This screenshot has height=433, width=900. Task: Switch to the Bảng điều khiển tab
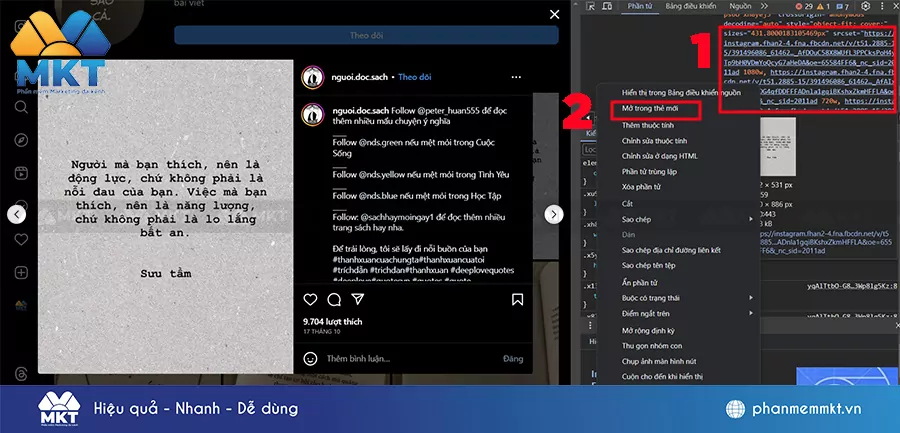click(x=690, y=6)
